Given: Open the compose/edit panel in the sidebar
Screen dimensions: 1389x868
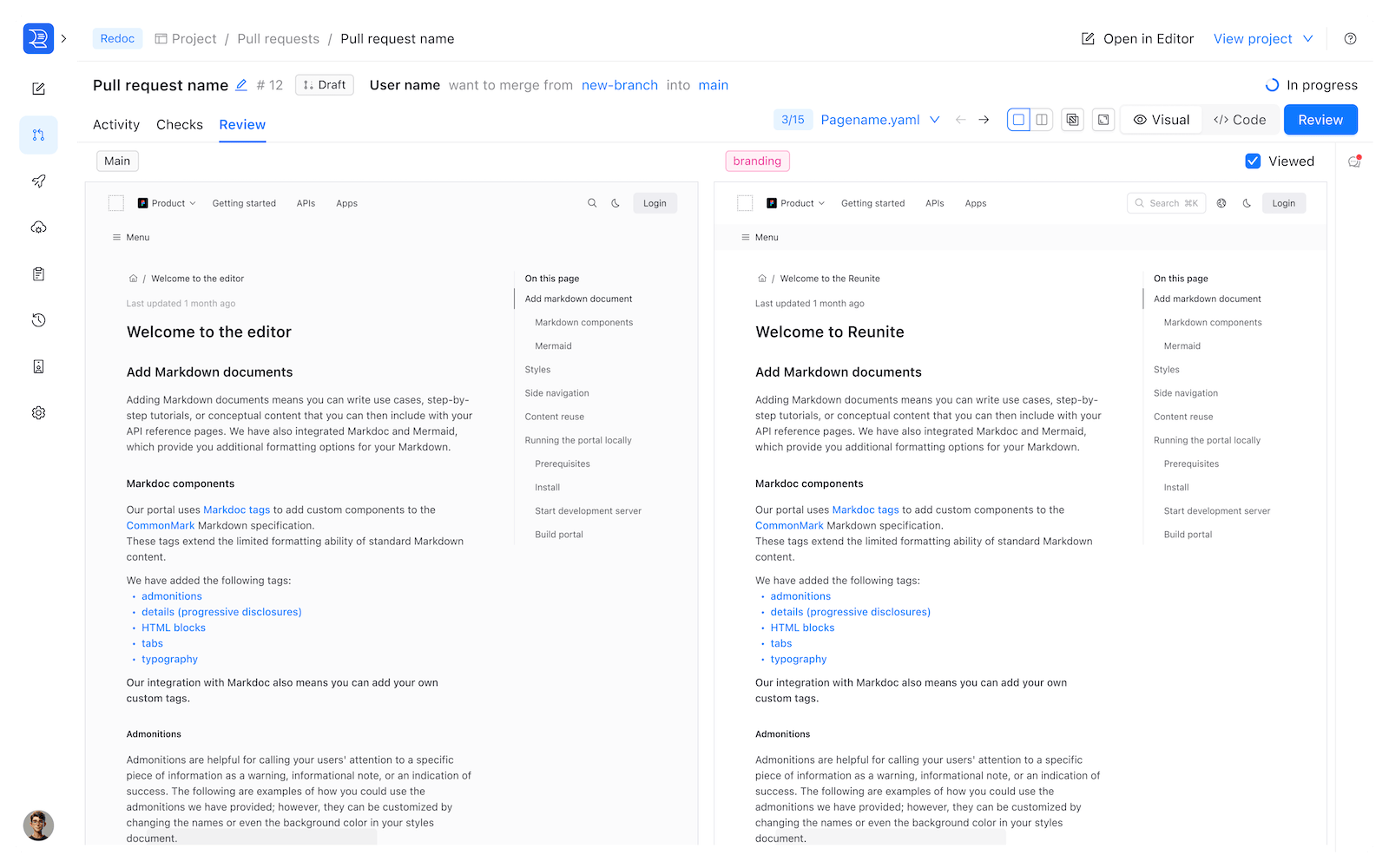Looking at the screenshot, I should pos(38,89).
